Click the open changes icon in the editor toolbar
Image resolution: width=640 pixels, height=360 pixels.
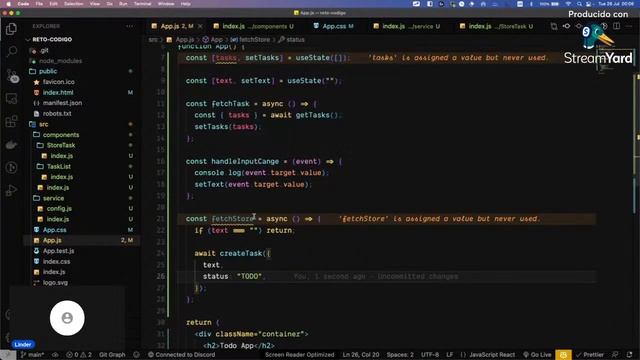tap(554, 26)
